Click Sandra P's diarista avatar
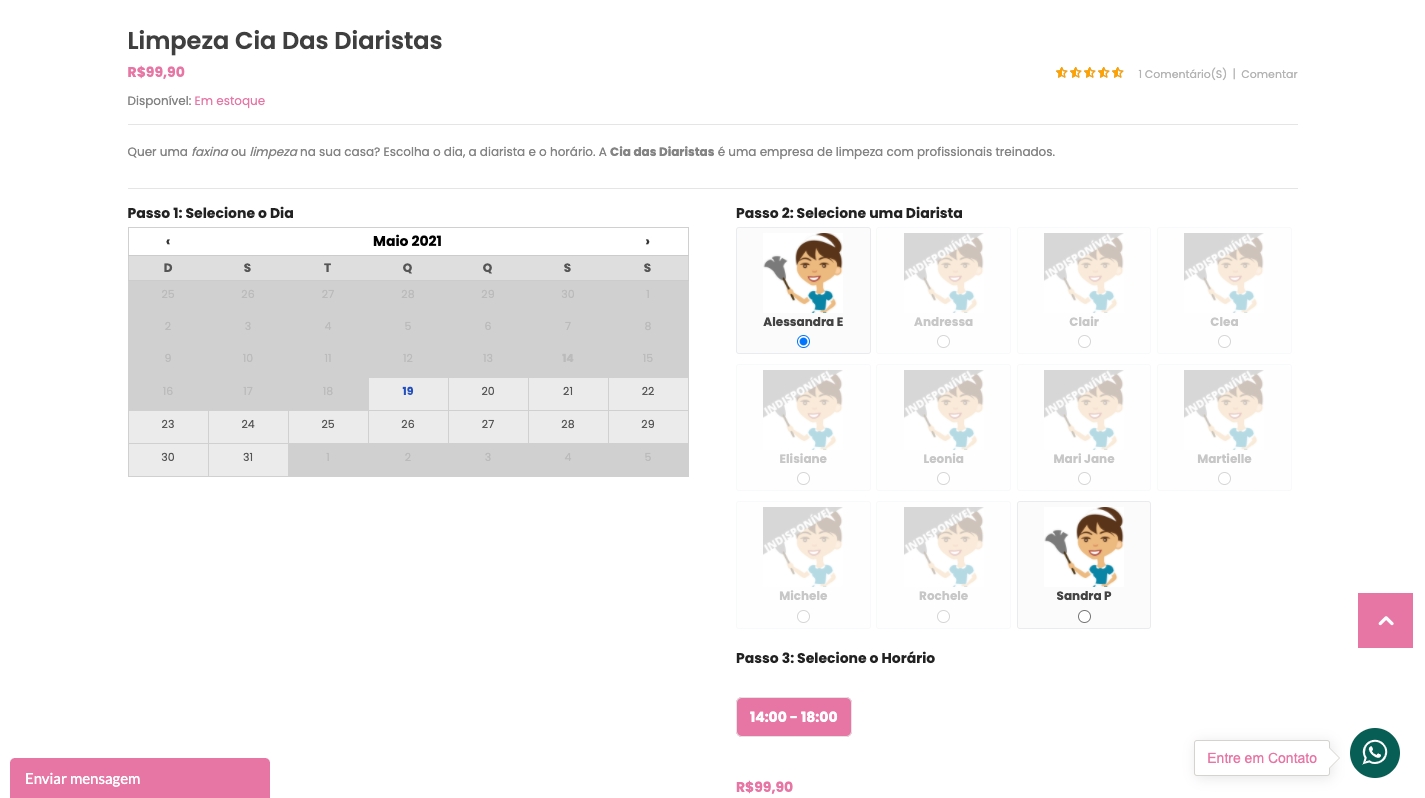The image size is (1425, 798). point(1083,547)
